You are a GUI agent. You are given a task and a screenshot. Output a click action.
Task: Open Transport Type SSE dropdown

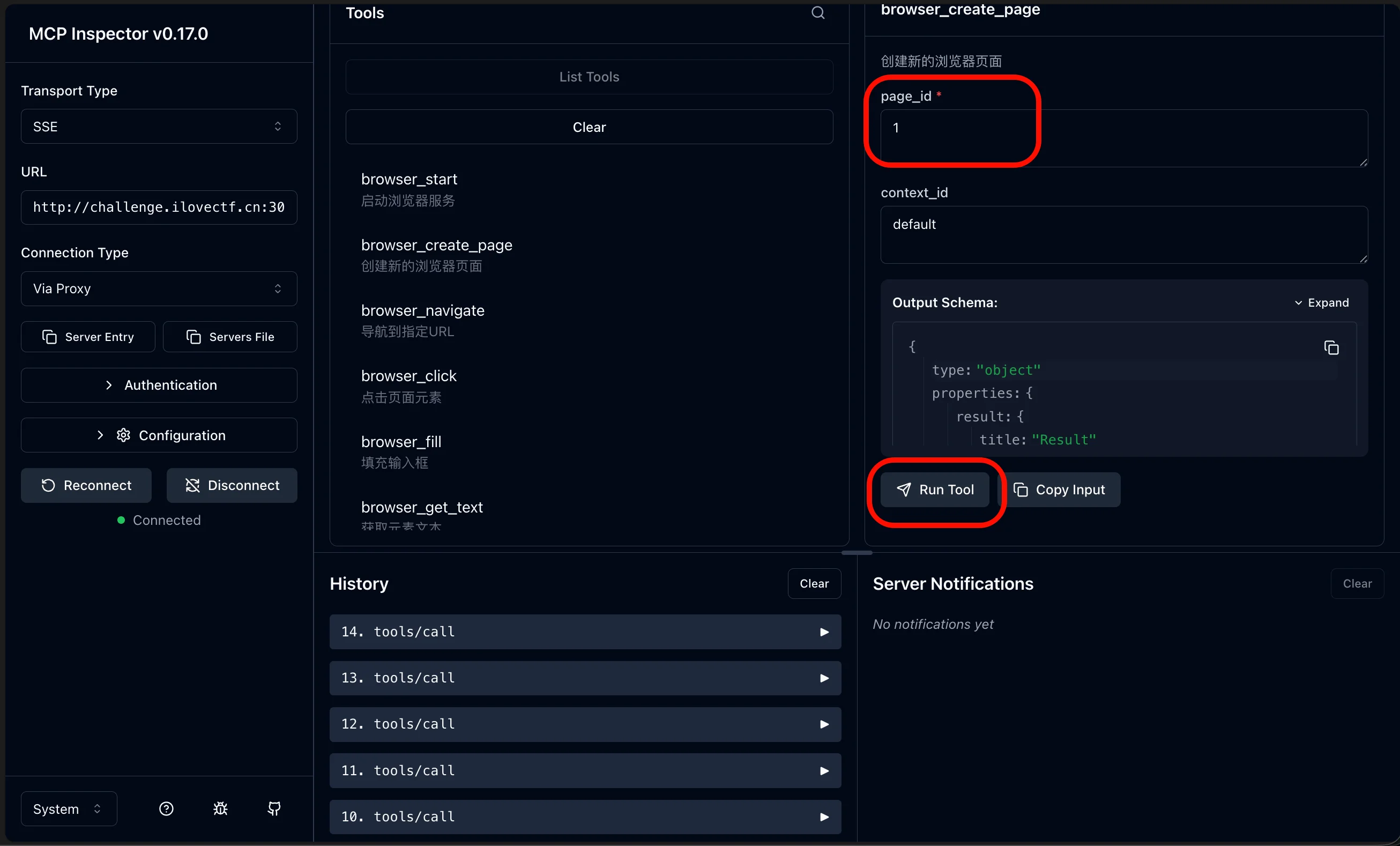(159, 127)
